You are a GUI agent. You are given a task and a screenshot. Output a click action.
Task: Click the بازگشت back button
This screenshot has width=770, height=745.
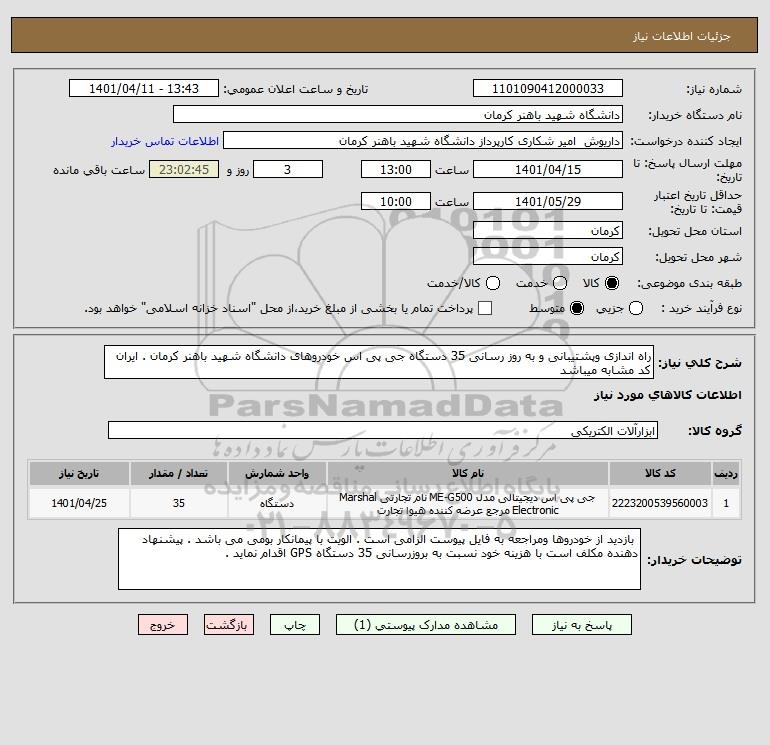tap(229, 625)
